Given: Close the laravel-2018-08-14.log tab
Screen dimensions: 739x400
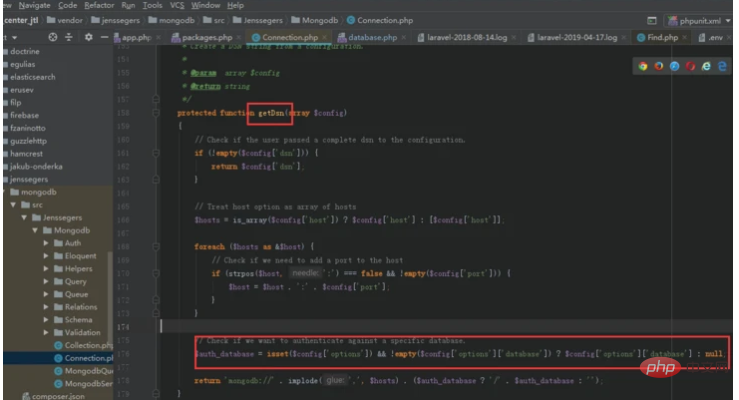Looking at the screenshot, I should tap(514, 38).
